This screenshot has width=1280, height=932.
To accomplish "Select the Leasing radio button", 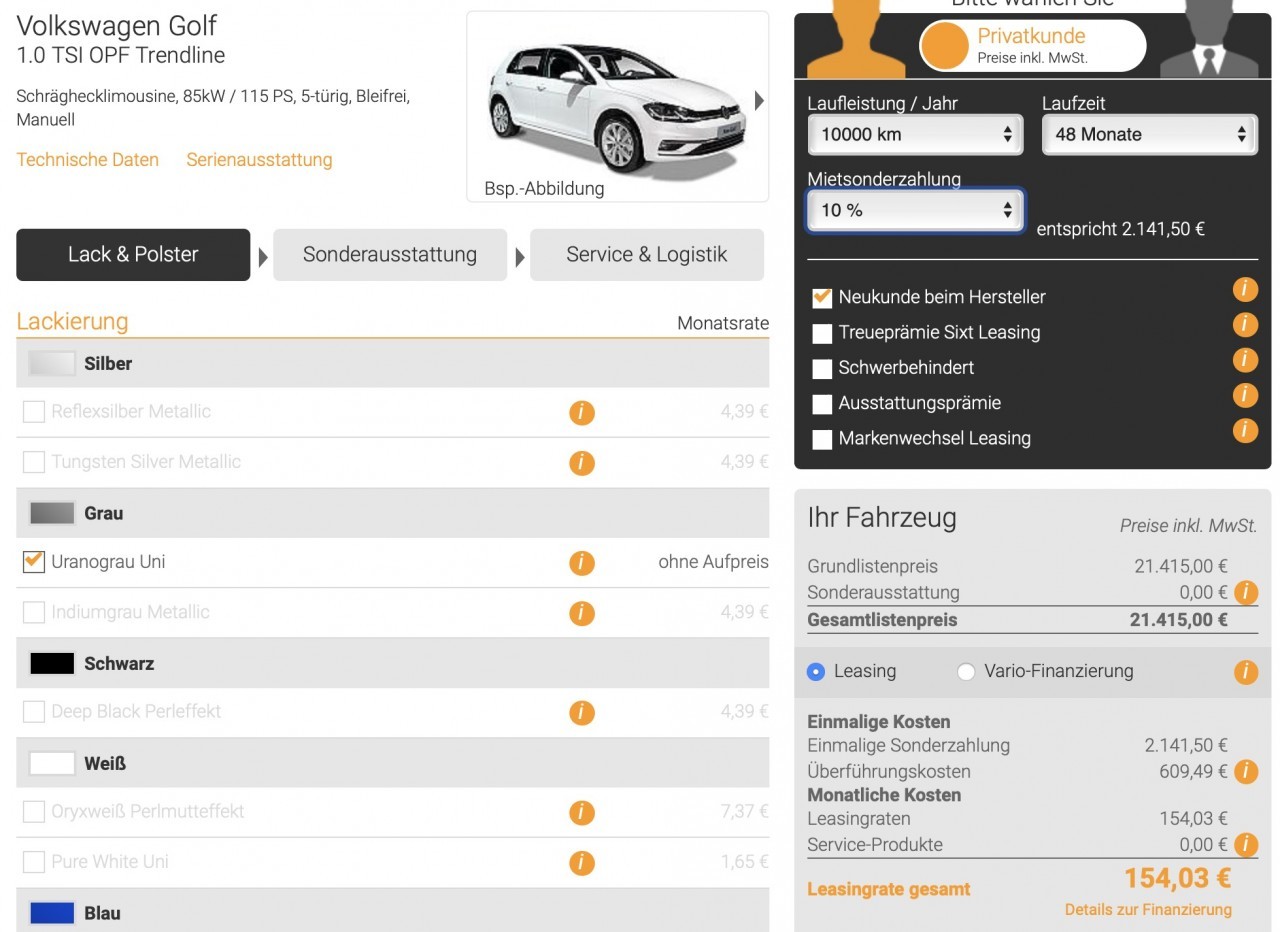I will click(816, 672).
